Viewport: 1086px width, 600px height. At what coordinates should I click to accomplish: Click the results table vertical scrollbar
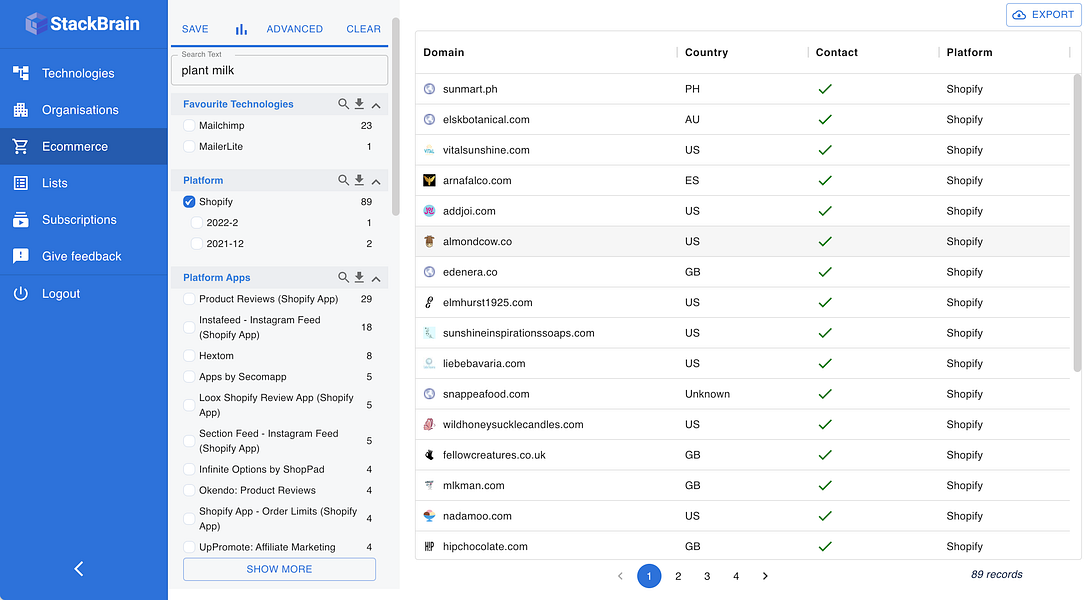(1077, 222)
